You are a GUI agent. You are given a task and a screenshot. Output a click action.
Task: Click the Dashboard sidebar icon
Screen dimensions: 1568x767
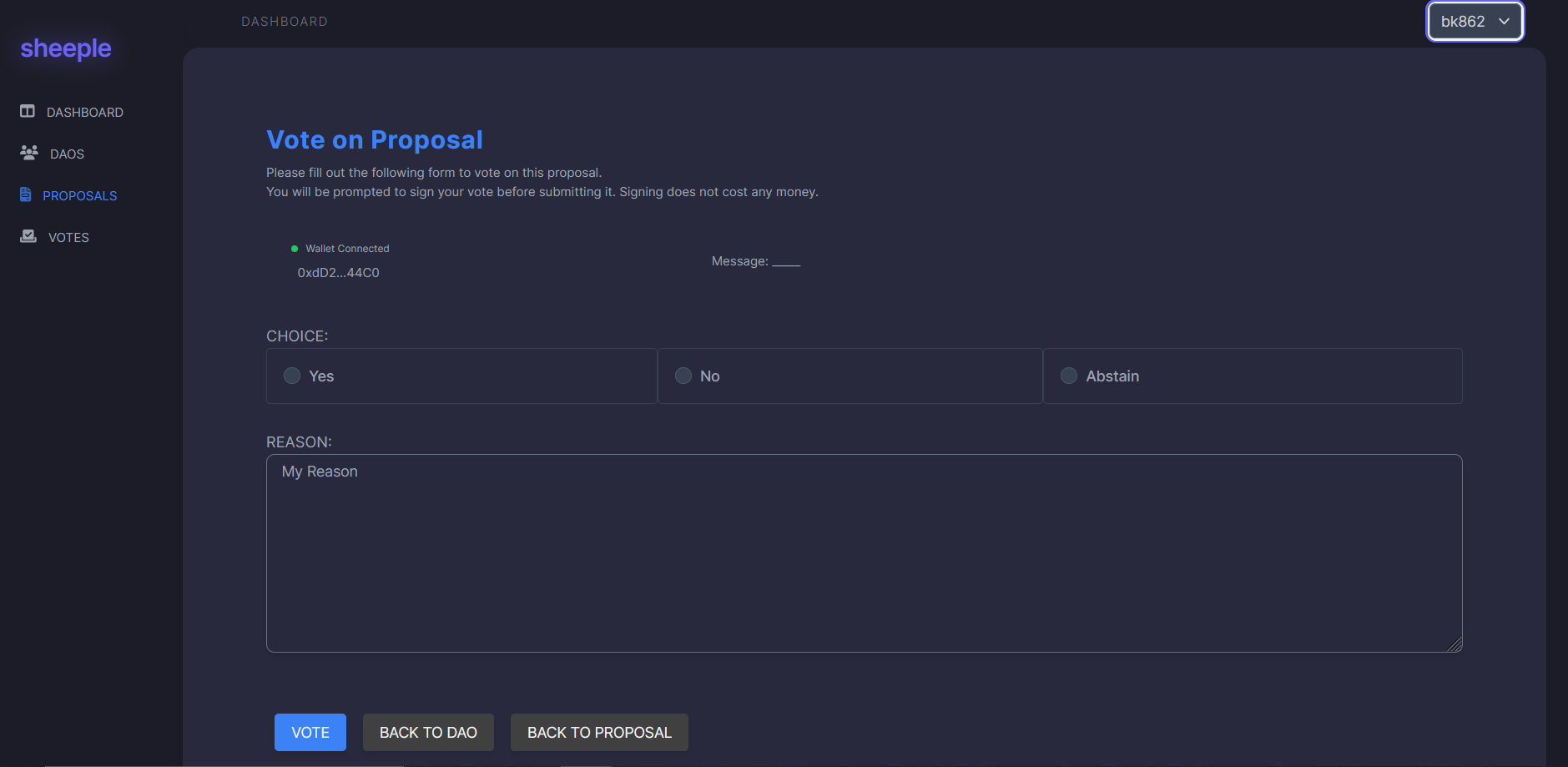click(x=28, y=111)
